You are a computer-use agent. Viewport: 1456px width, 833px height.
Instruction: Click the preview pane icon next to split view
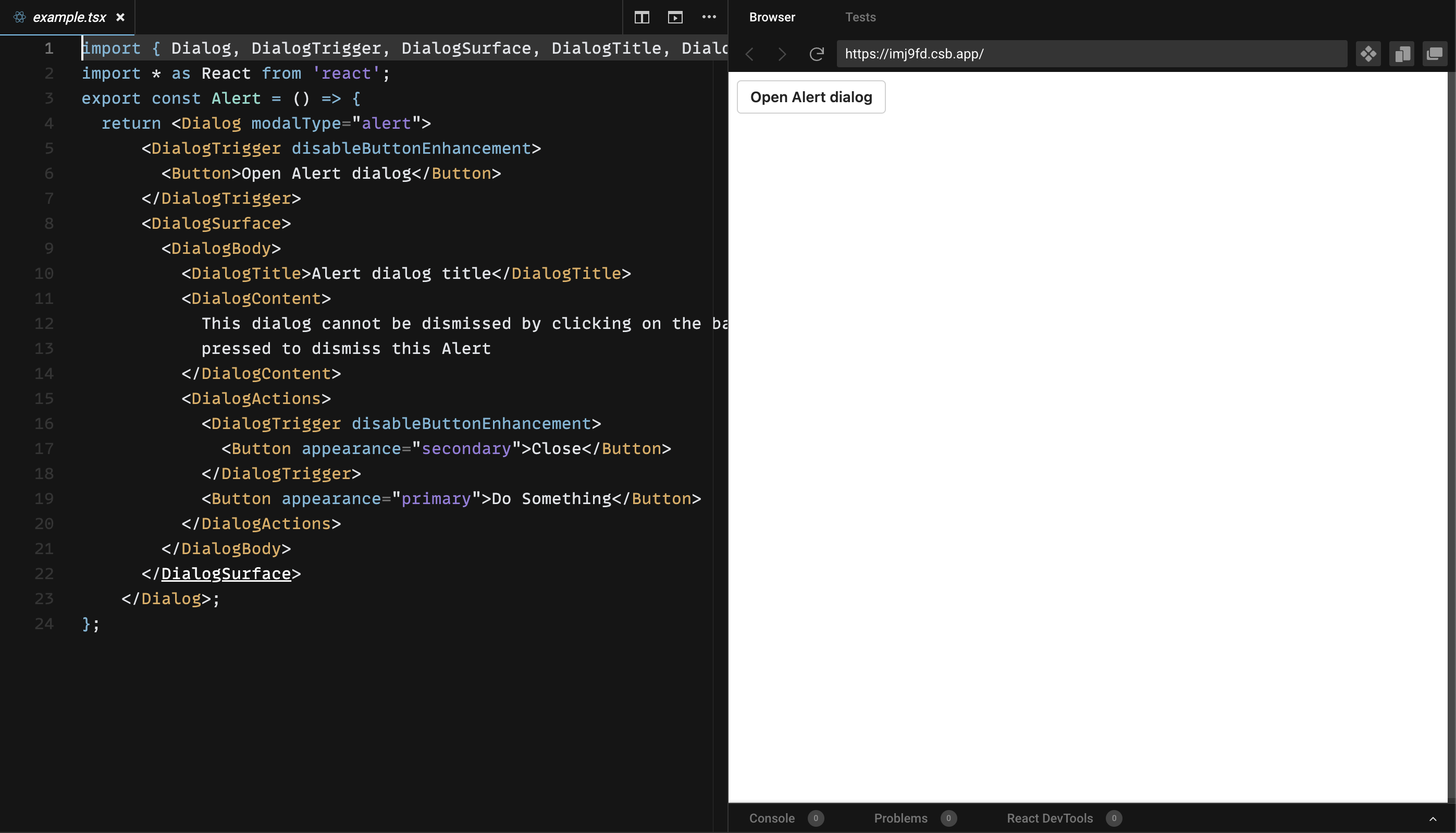675,17
